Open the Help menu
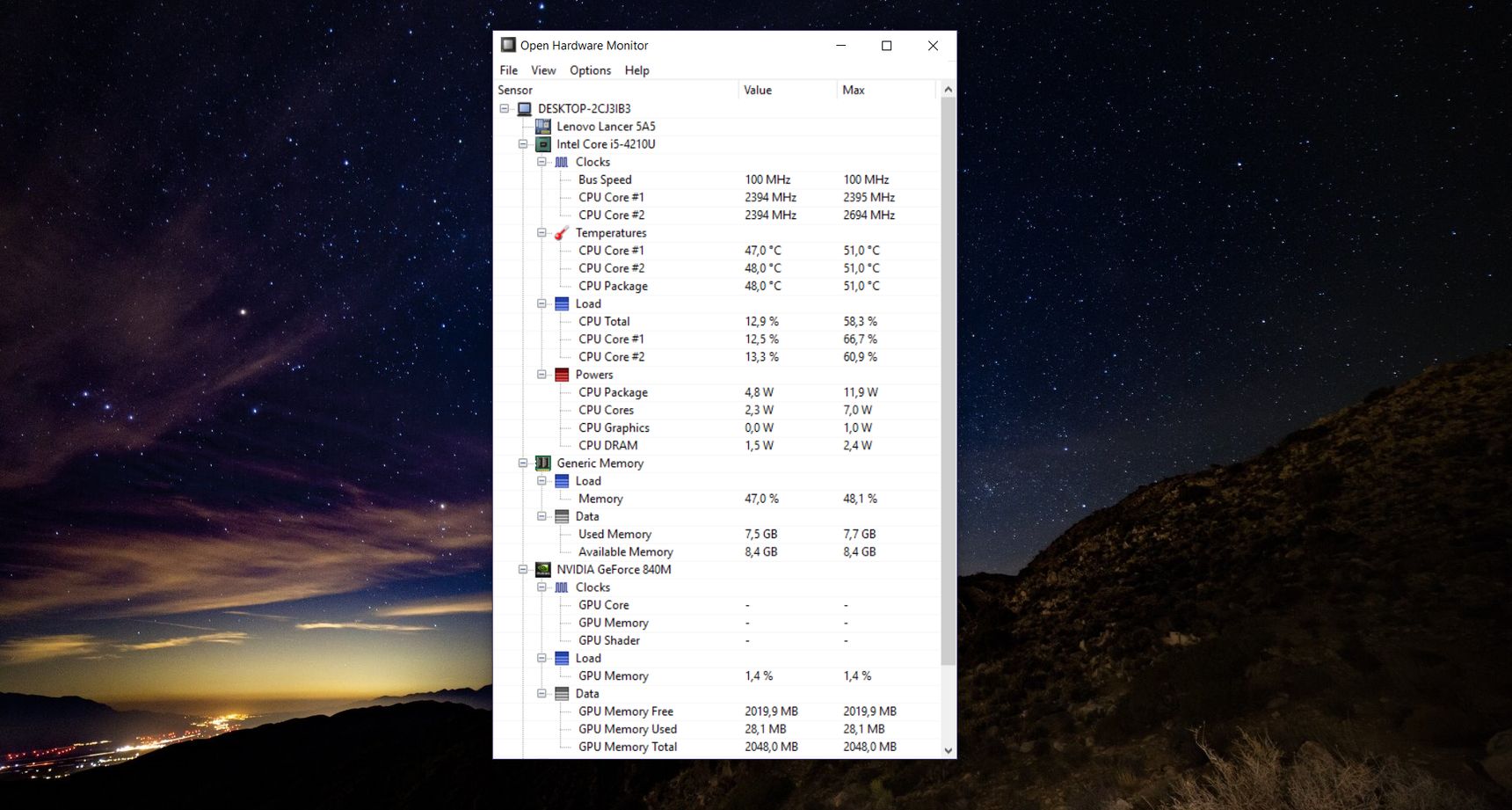This screenshot has width=1512, height=810. 637,70
